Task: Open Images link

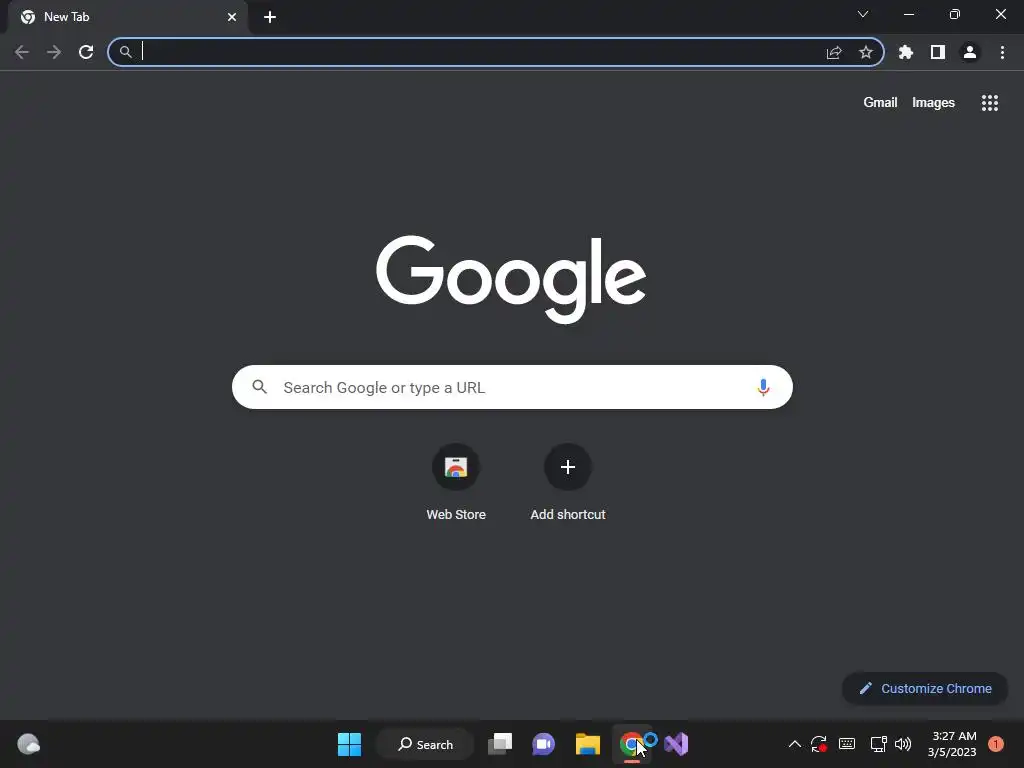Action: coord(933,103)
